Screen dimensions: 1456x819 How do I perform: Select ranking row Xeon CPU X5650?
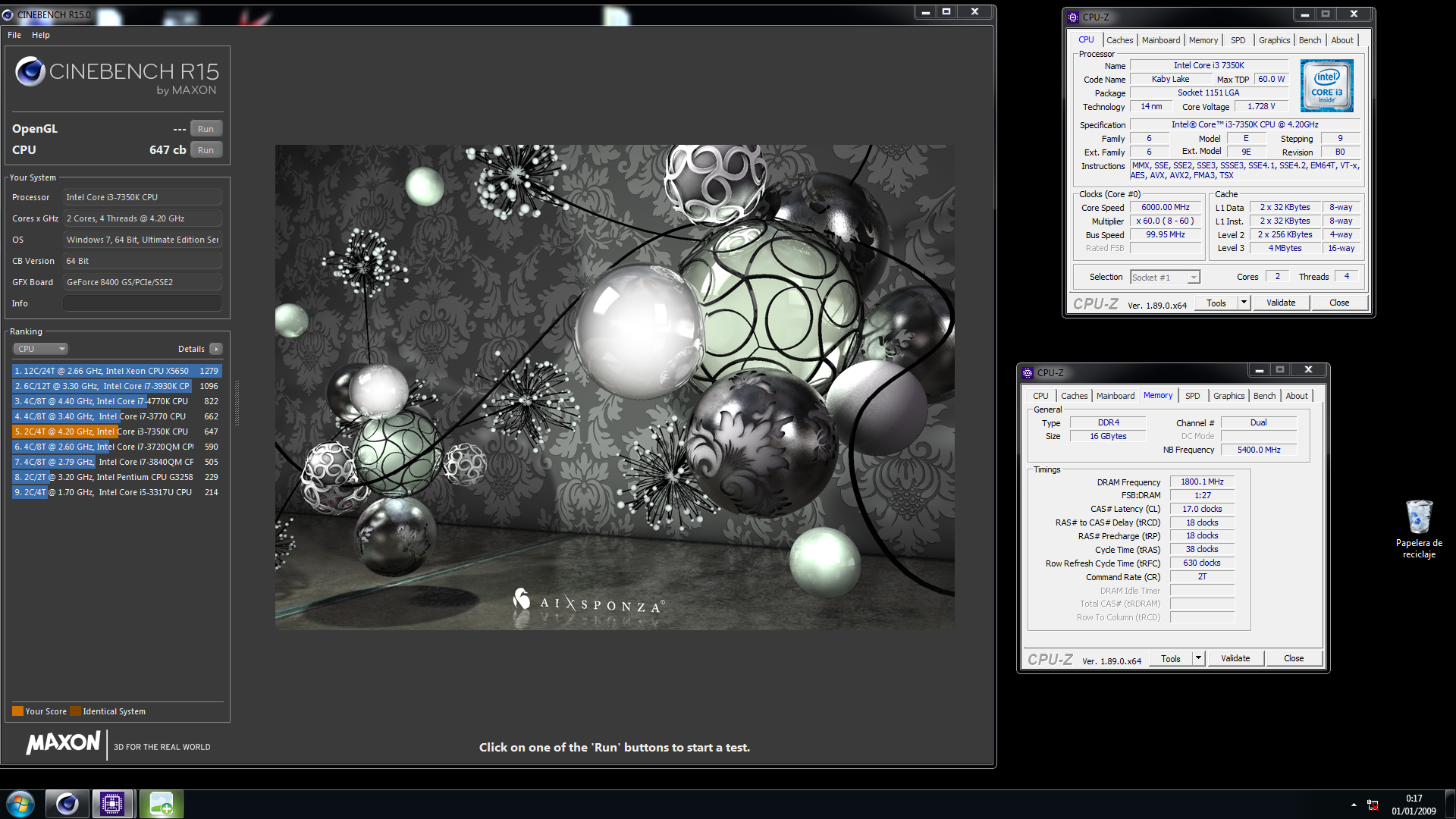tap(117, 371)
